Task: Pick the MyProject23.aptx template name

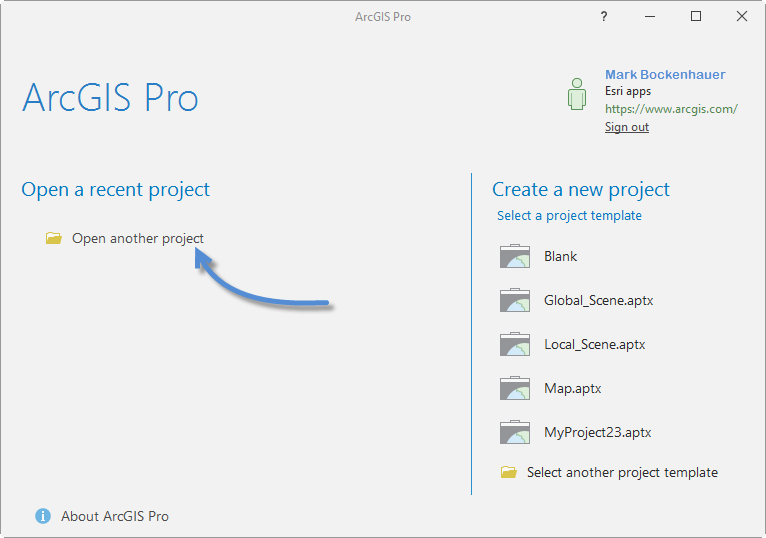Action: coord(597,432)
